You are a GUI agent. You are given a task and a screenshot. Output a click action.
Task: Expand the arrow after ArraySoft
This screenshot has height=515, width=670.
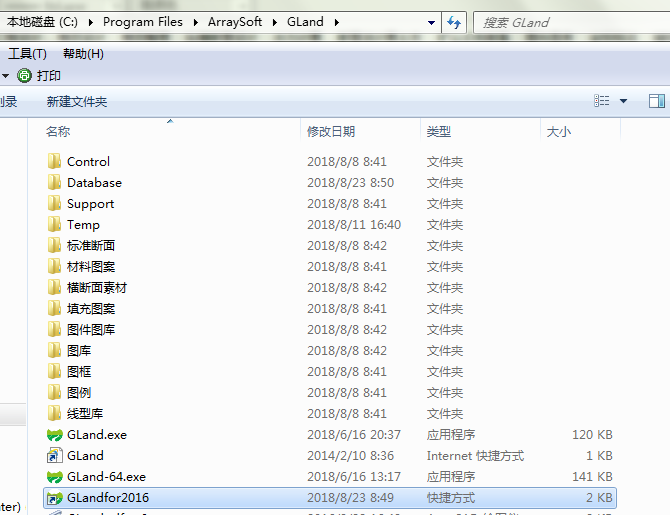coord(275,22)
